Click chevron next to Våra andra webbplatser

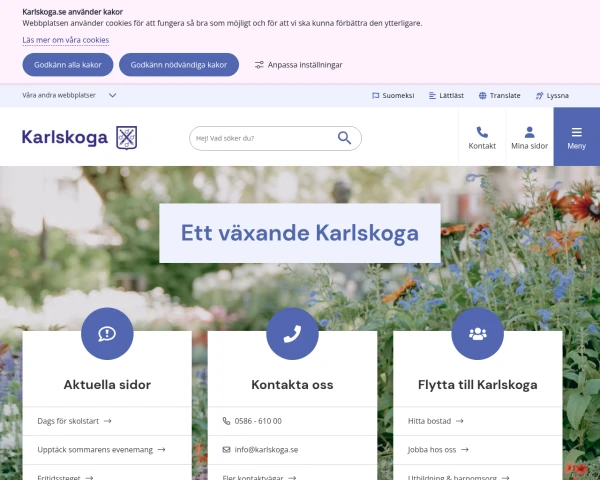[112, 95]
